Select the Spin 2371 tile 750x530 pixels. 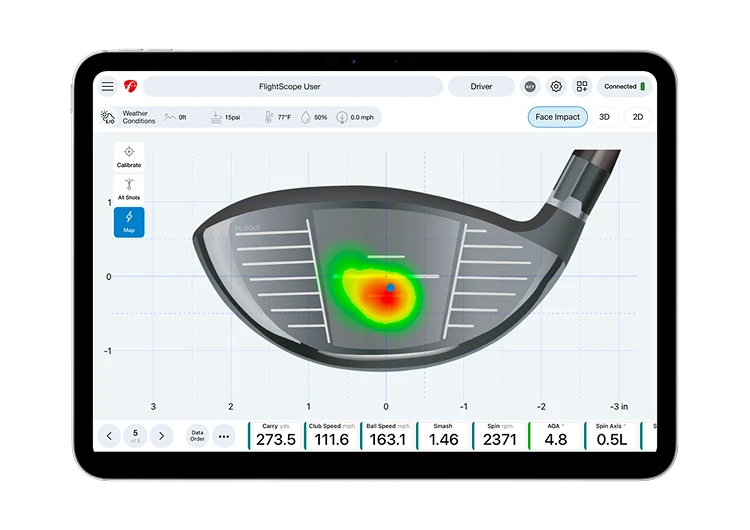coord(499,436)
